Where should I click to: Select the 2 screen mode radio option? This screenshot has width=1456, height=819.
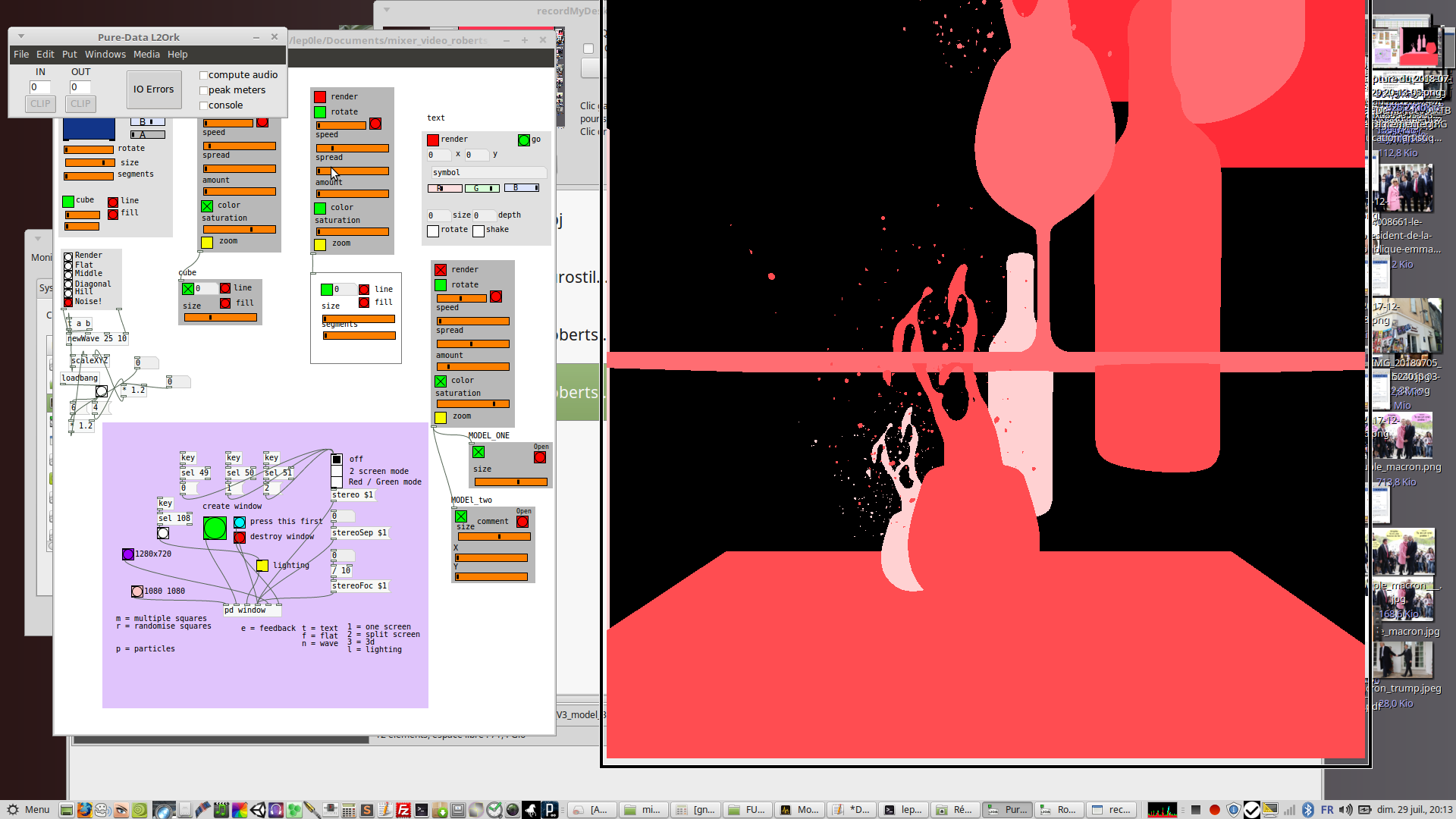point(337,471)
